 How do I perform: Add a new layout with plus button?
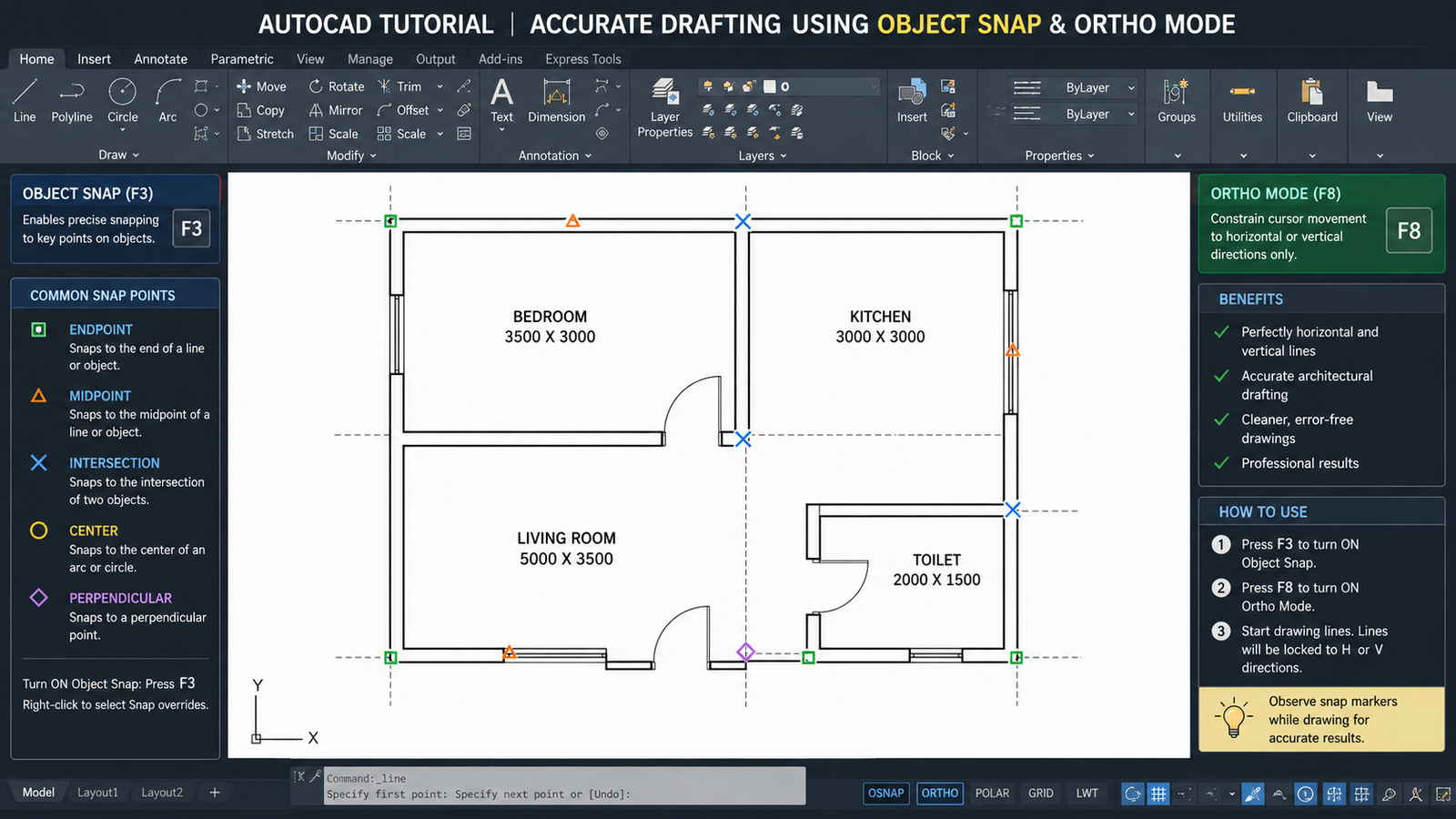point(215,793)
